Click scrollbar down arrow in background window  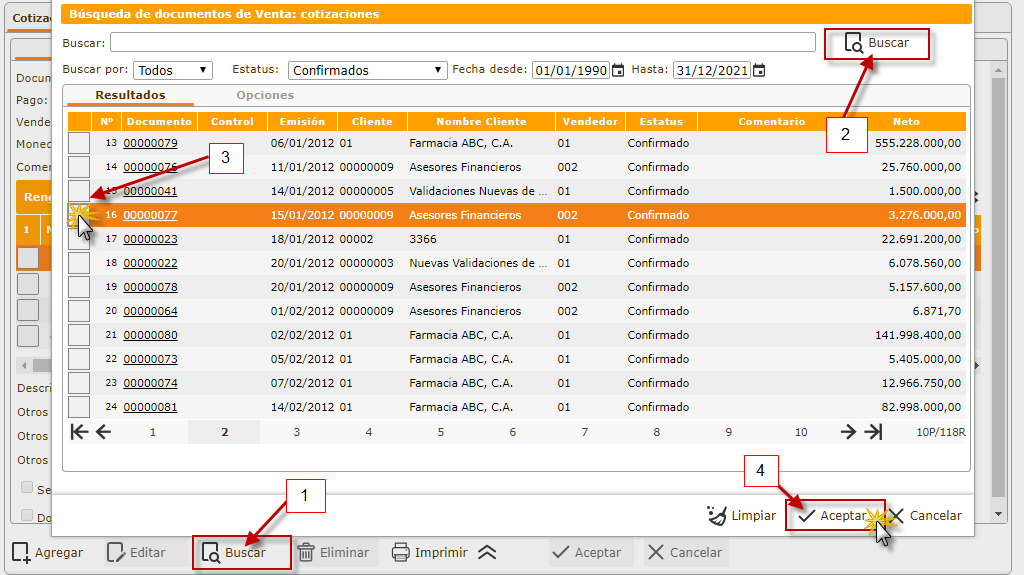click(x=998, y=515)
